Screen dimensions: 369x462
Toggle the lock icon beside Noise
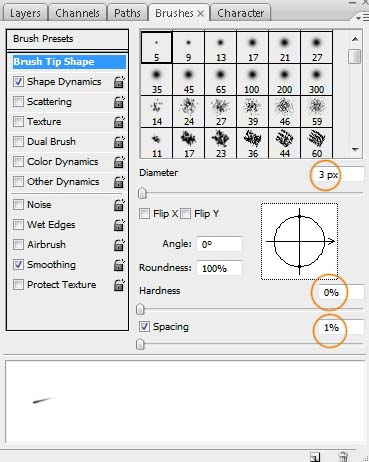pos(119,205)
